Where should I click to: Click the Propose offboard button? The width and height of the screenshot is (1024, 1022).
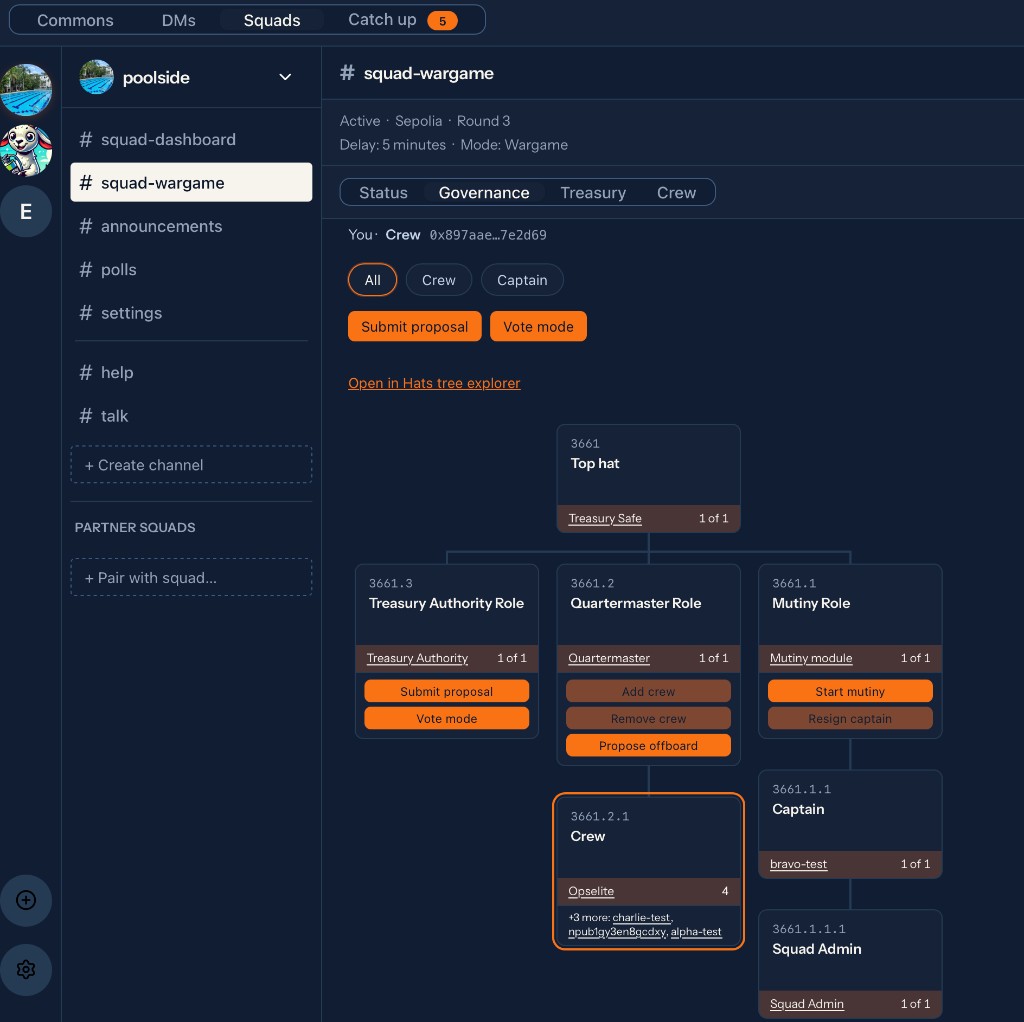tap(648, 745)
